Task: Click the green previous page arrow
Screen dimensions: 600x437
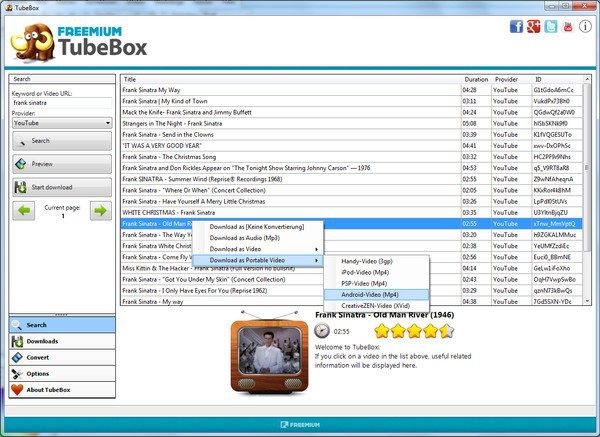Action: pyautogui.click(x=24, y=210)
